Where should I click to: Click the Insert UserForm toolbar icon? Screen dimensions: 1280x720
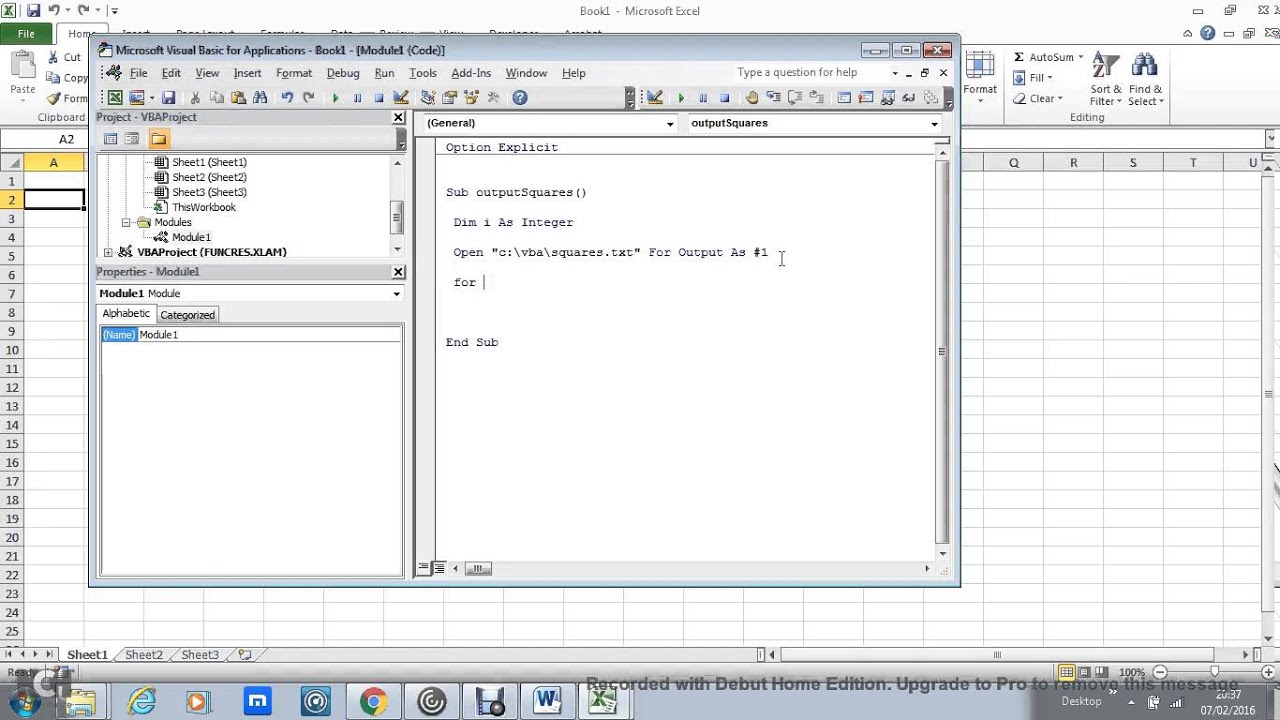point(136,98)
